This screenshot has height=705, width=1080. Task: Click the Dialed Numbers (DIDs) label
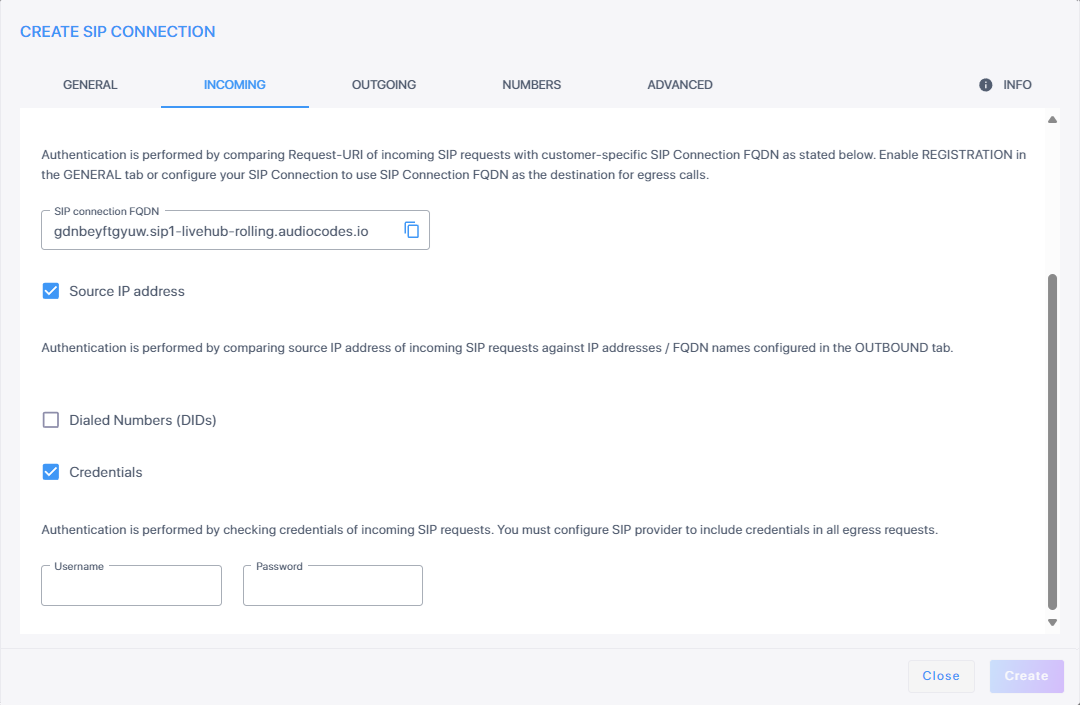pyautogui.click(x=143, y=420)
